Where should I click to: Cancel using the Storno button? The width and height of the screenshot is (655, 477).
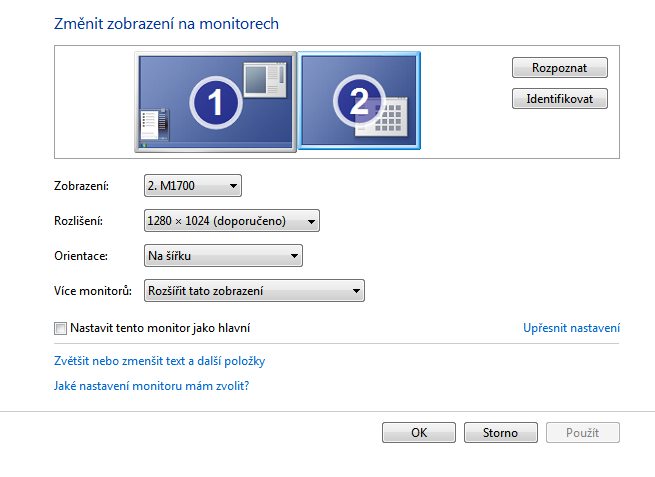501,433
